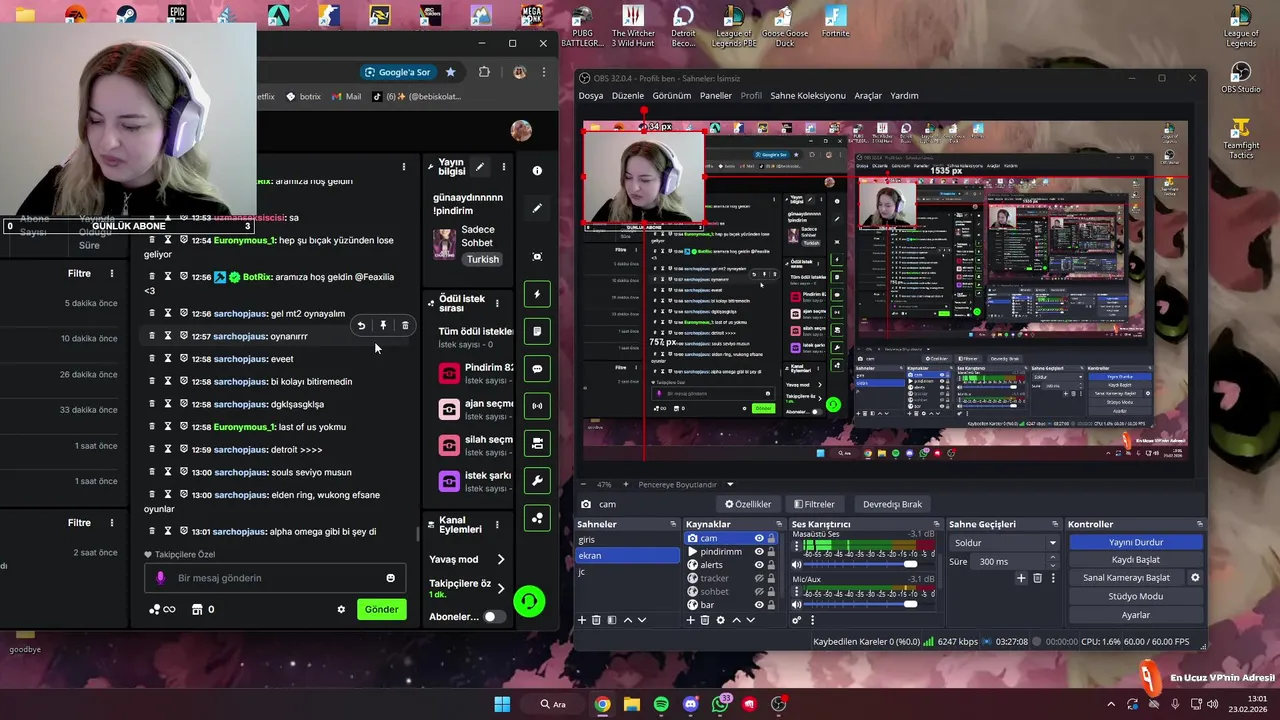Viewport: 1280px width, 720px height.
Task: Click the green headset help button
Action: pyautogui.click(x=529, y=601)
